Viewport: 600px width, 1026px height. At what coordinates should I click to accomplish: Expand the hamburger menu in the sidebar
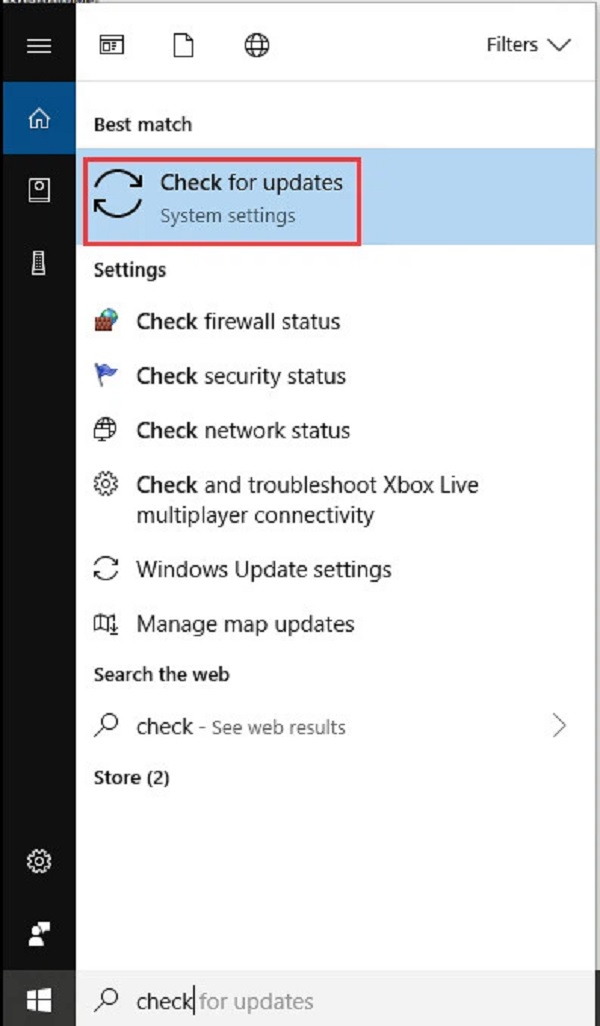tap(38, 45)
